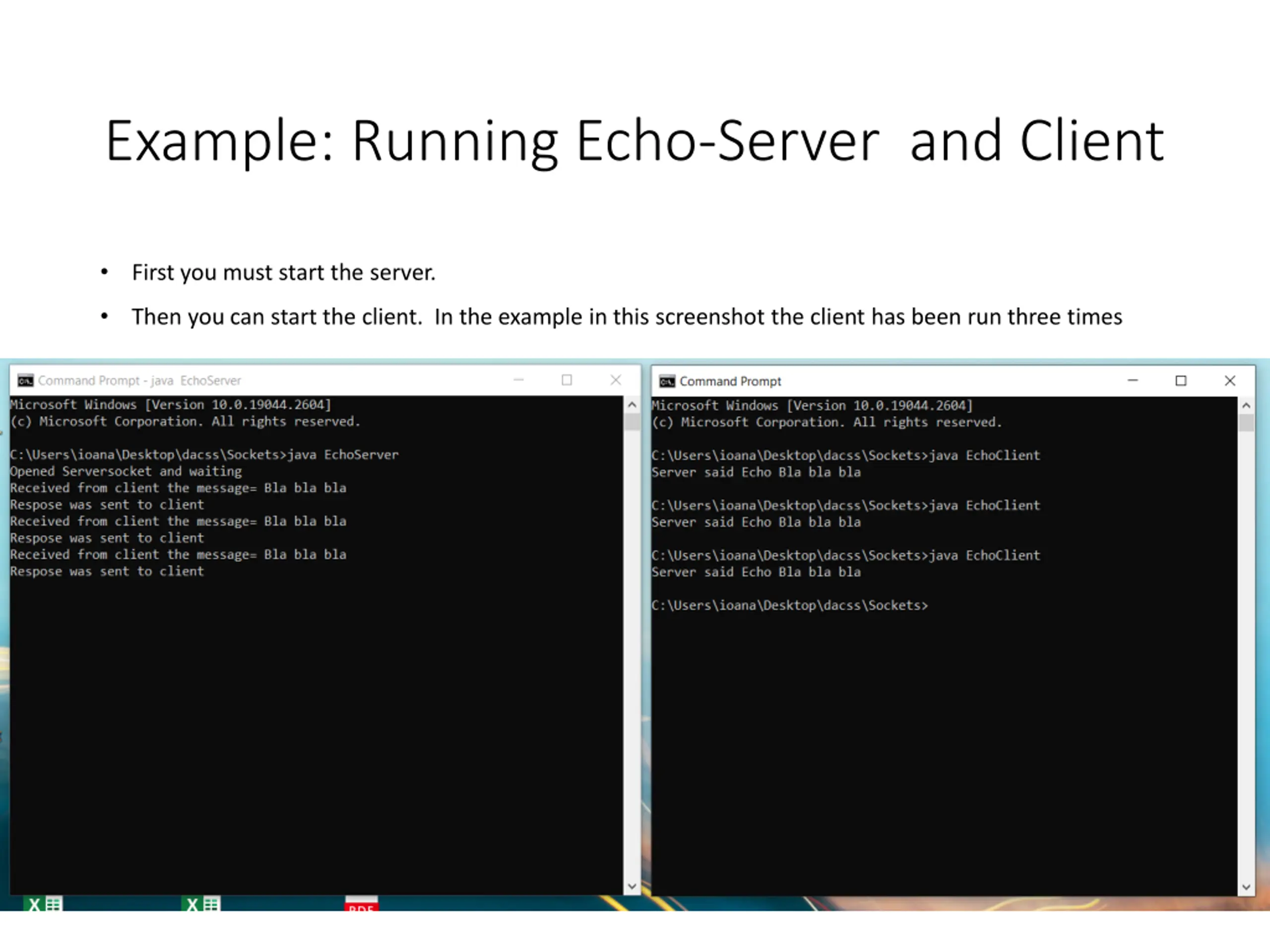Click 'Opened Serversocket and waiting' line
Image resolution: width=1270 pixels, height=952 pixels.
(x=126, y=471)
